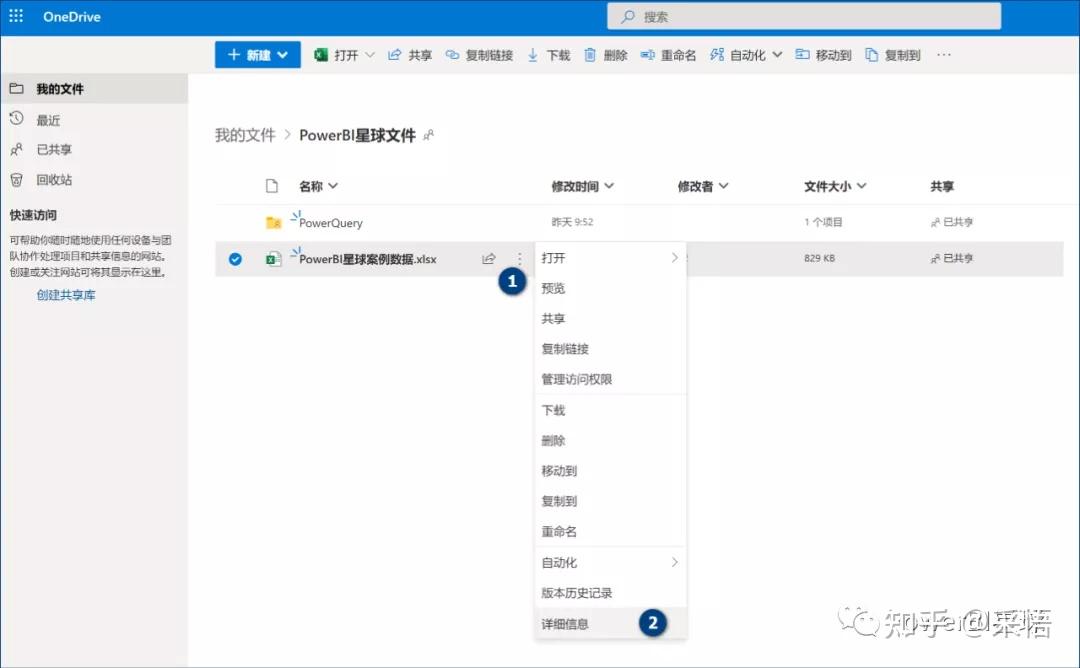The width and height of the screenshot is (1080, 668).
Task: Sort by the 修改时间 column header
Action: click(x=583, y=186)
